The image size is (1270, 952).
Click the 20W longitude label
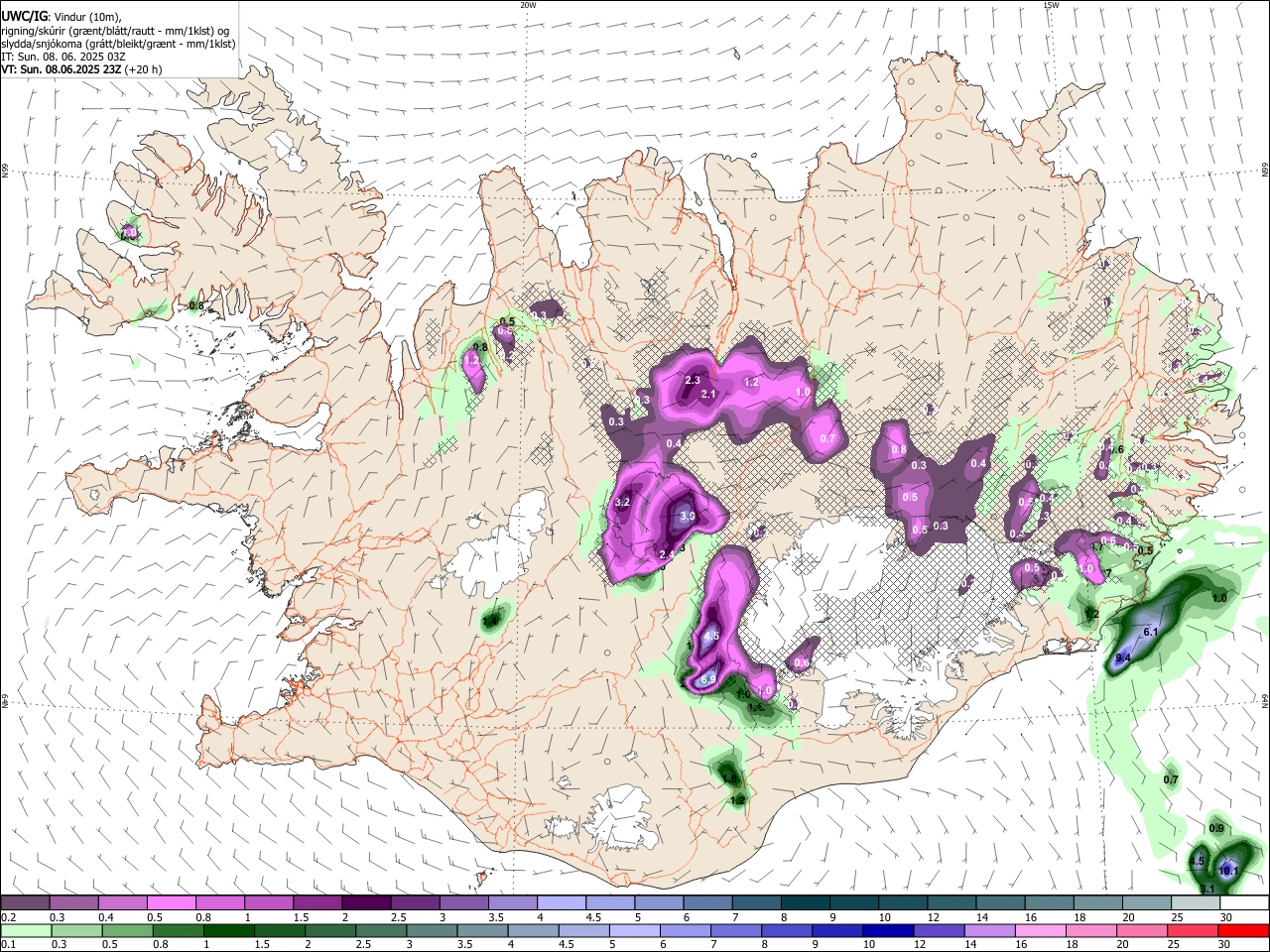pyautogui.click(x=528, y=5)
